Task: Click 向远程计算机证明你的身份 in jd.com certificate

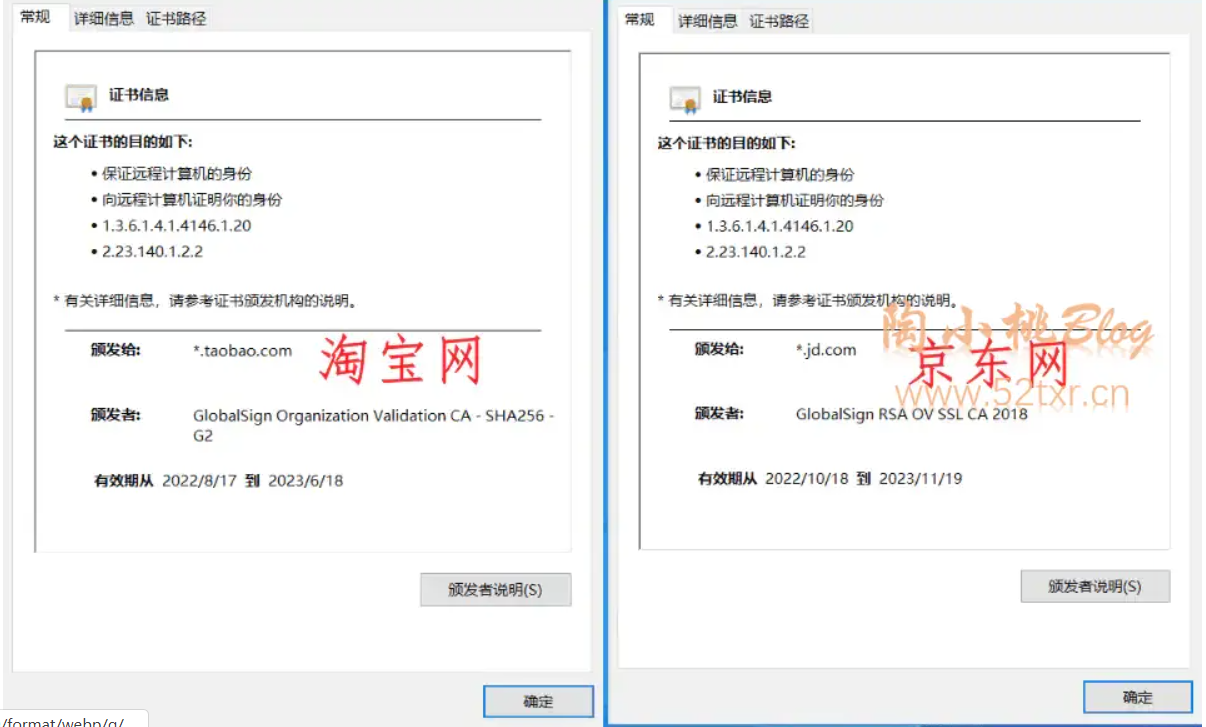Action: pos(795,201)
